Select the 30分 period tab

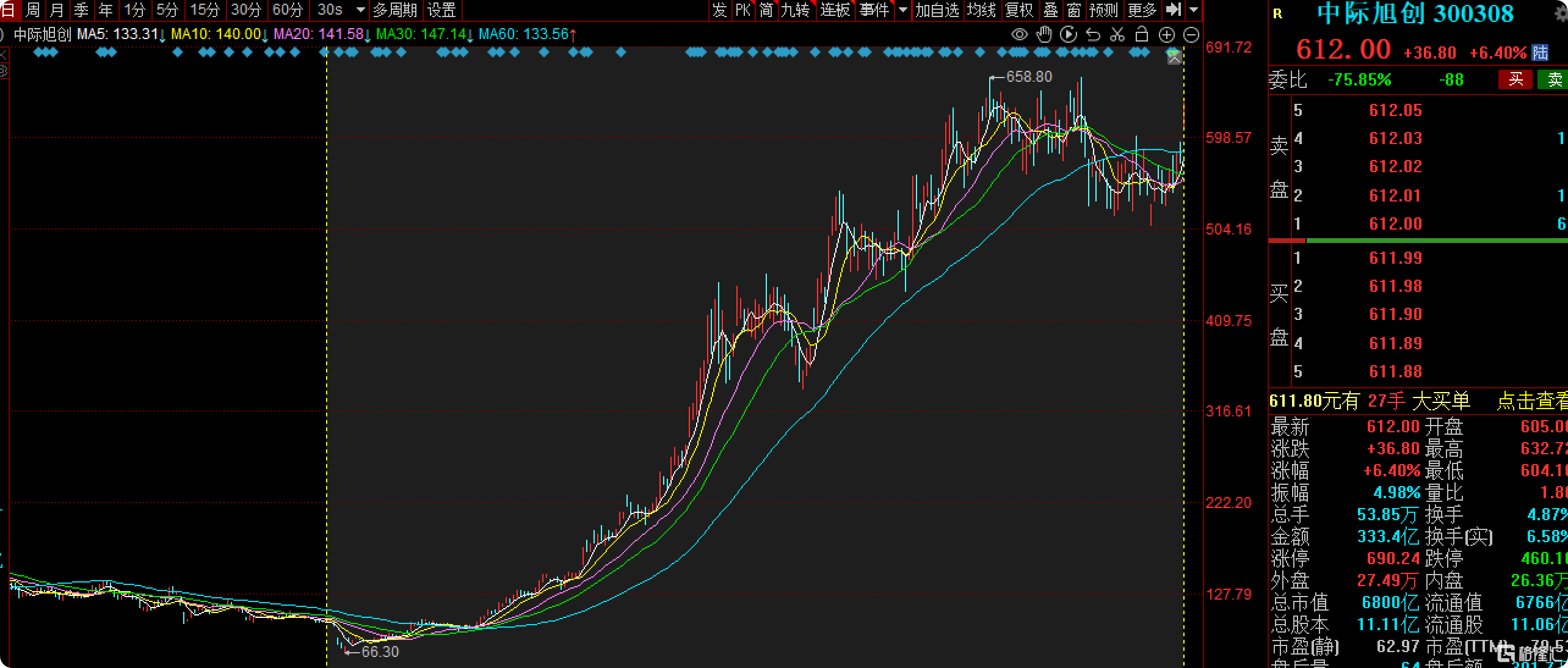[x=246, y=10]
